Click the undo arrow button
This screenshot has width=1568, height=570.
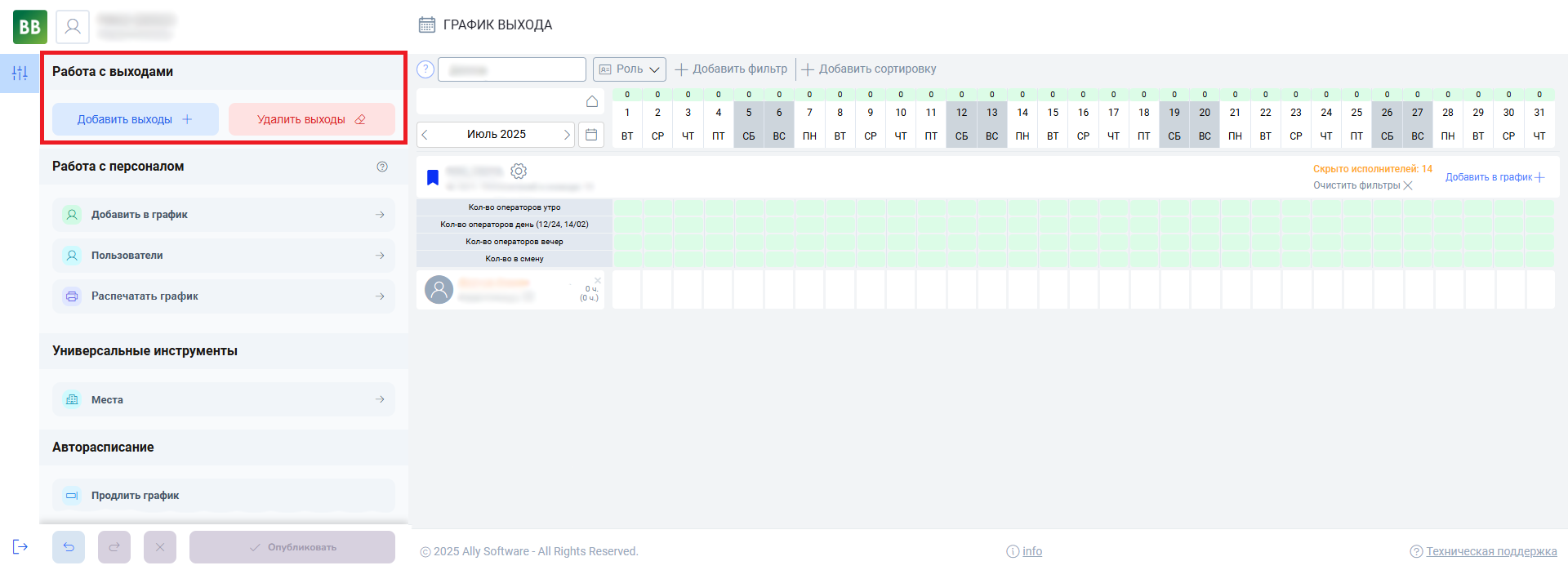click(x=69, y=547)
